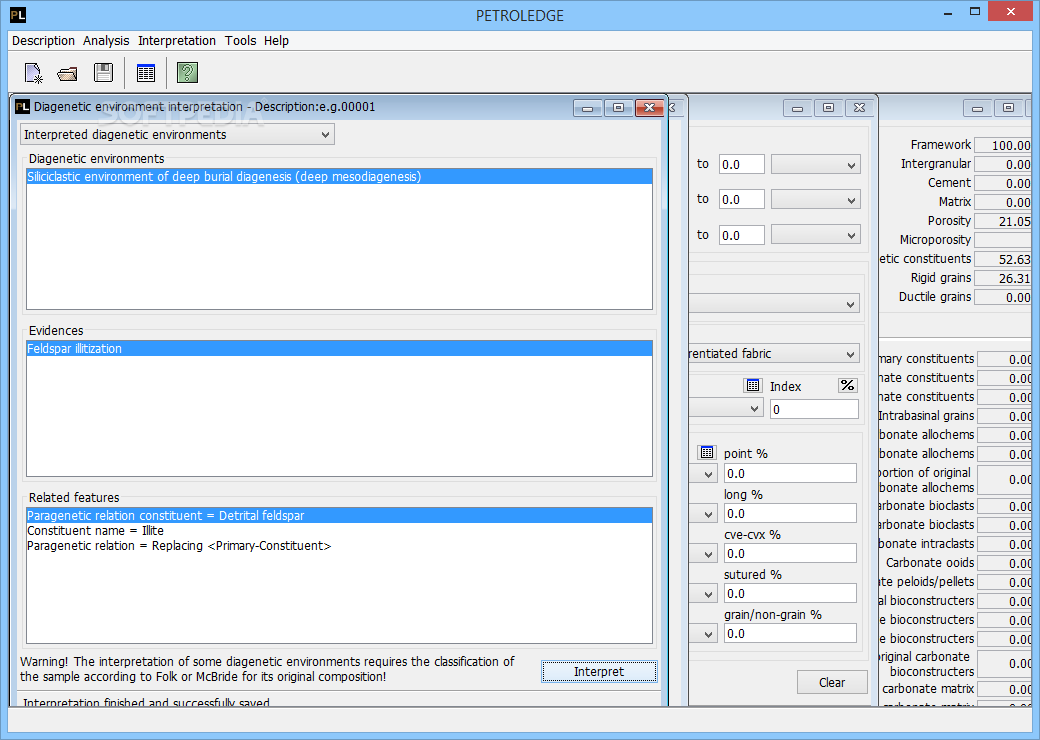Minimize the middle background child window
The image size is (1040, 740).
tap(797, 108)
